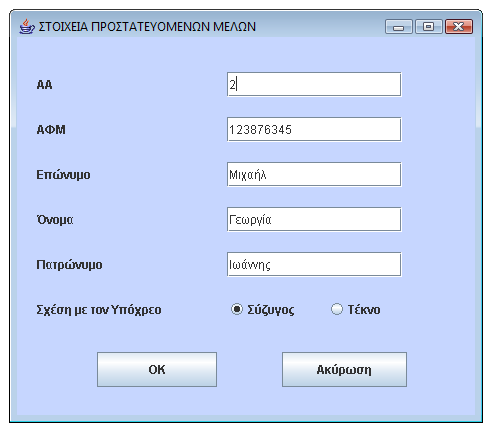Minimize the ΣΤΟΙΧΕΙΑ ΠΡΟΣΤΑΤΕΥΟΜΕΝΩΝ ΜΕΛΩΝ window
The height and width of the screenshot is (434, 485).
(399, 27)
